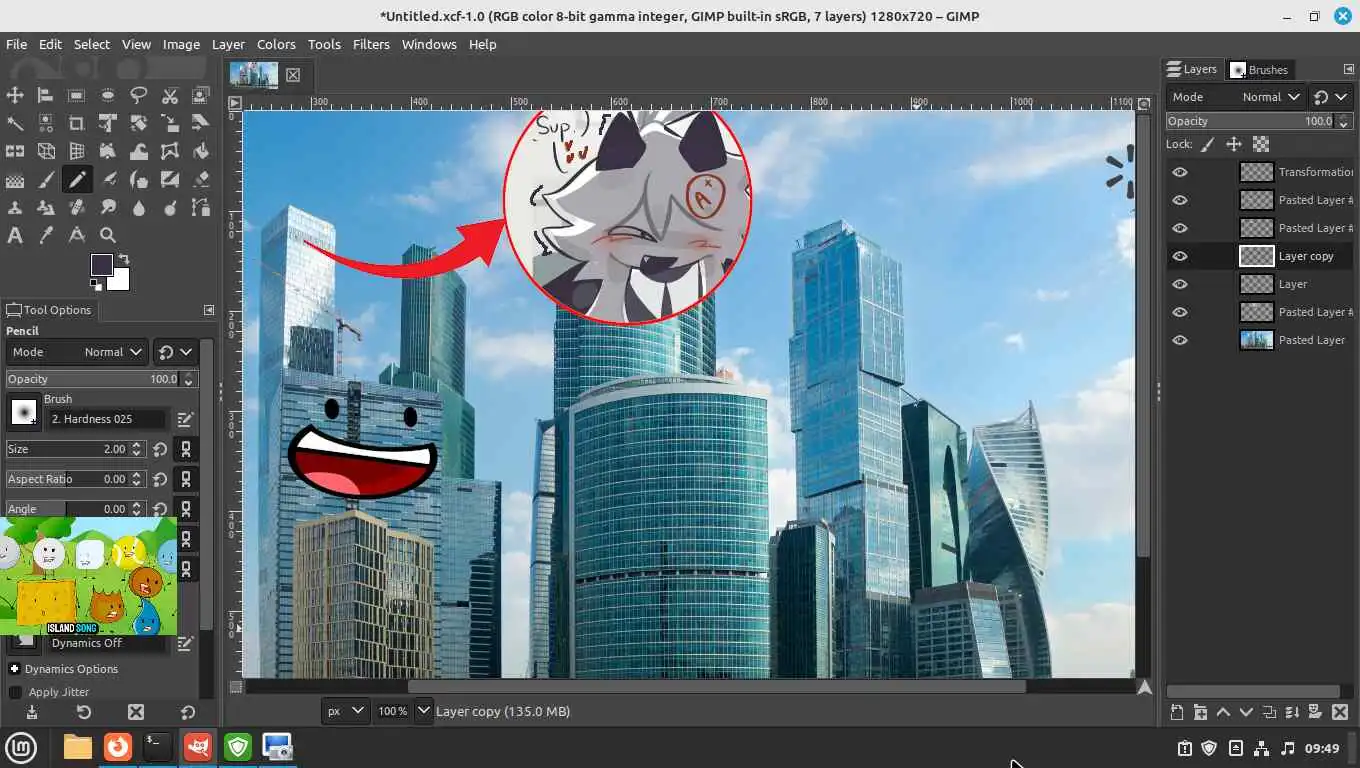The width and height of the screenshot is (1360, 768).
Task: Click the white background color swatch
Action: [121, 281]
